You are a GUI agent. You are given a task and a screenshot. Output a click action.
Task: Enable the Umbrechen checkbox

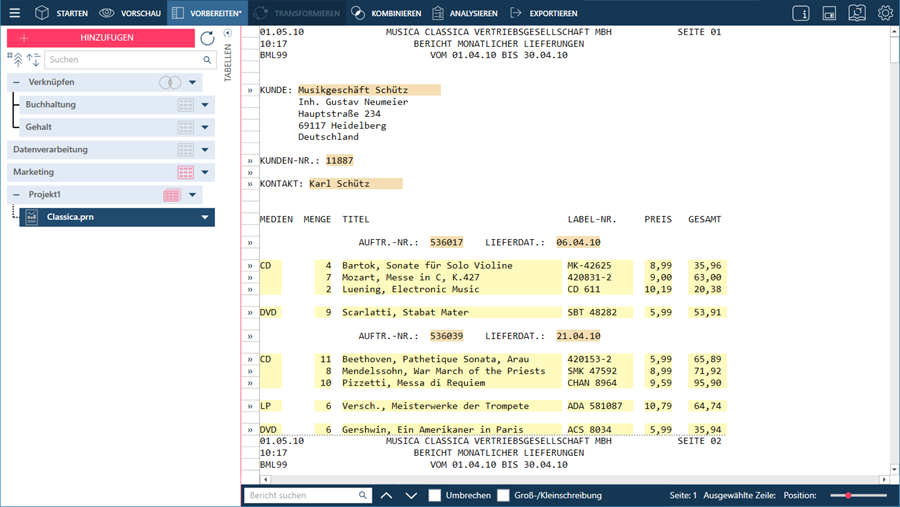click(435, 495)
